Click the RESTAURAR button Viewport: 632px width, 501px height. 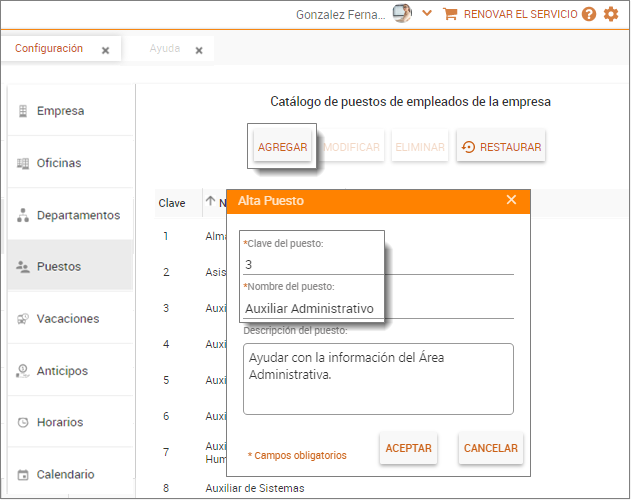click(x=501, y=147)
